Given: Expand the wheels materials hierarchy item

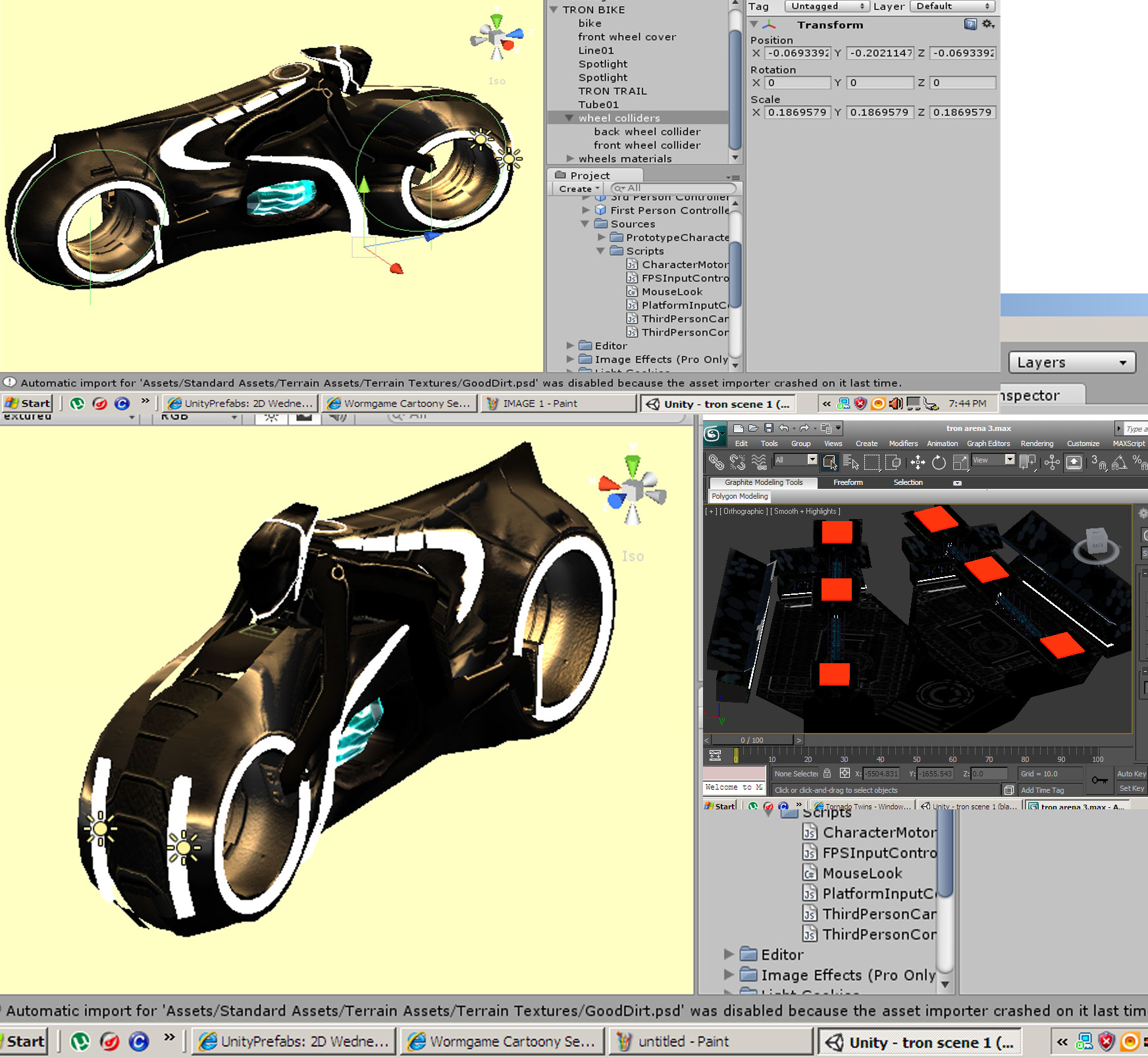Looking at the screenshot, I should tap(570, 159).
